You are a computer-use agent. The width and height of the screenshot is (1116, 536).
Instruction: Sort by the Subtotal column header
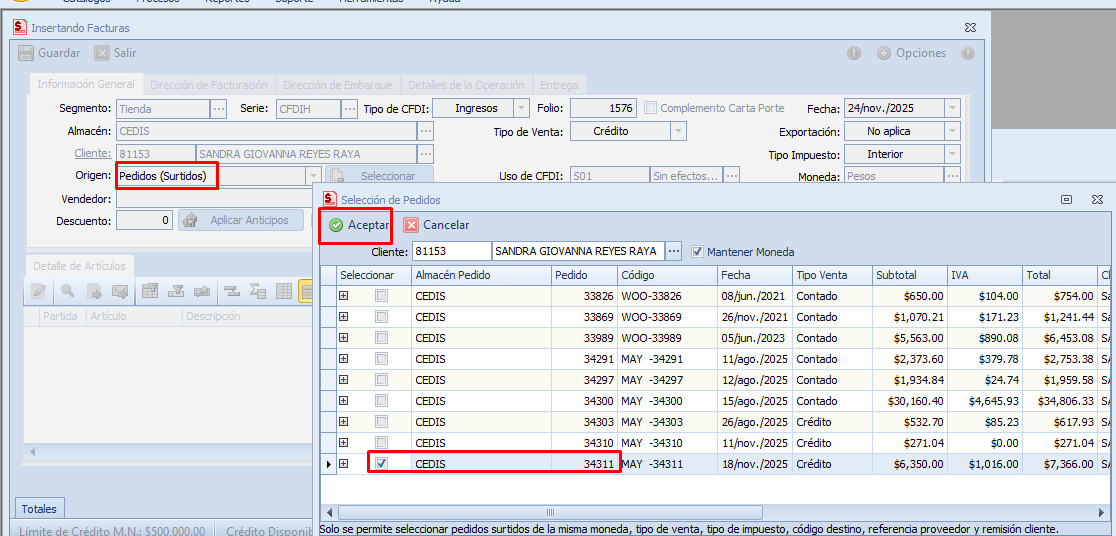(x=908, y=275)
